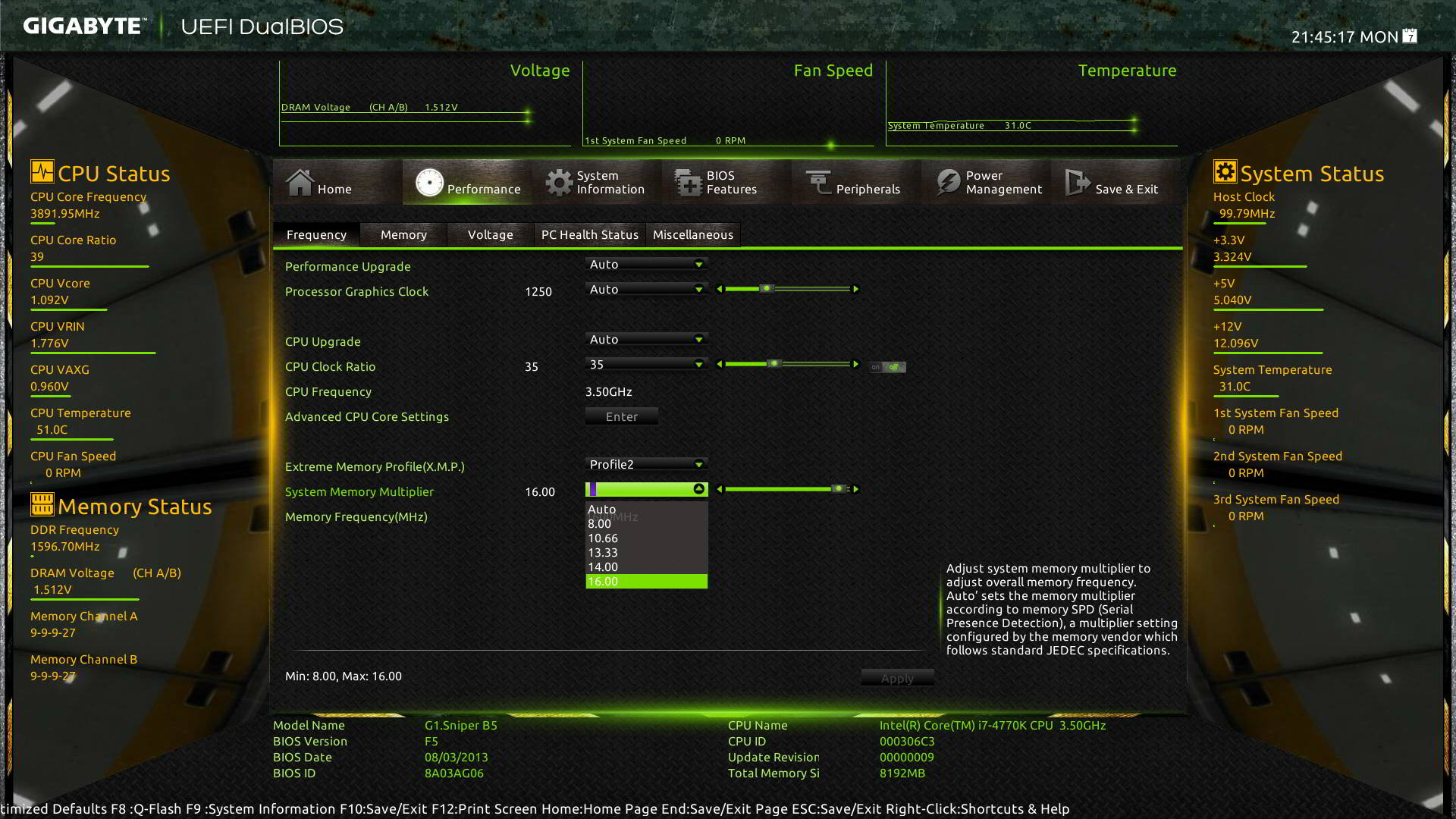Click the Save & Exit door icon
Image resolution: width=1456 pixels, height=819 pixels.
click(x=1078, y=182)
